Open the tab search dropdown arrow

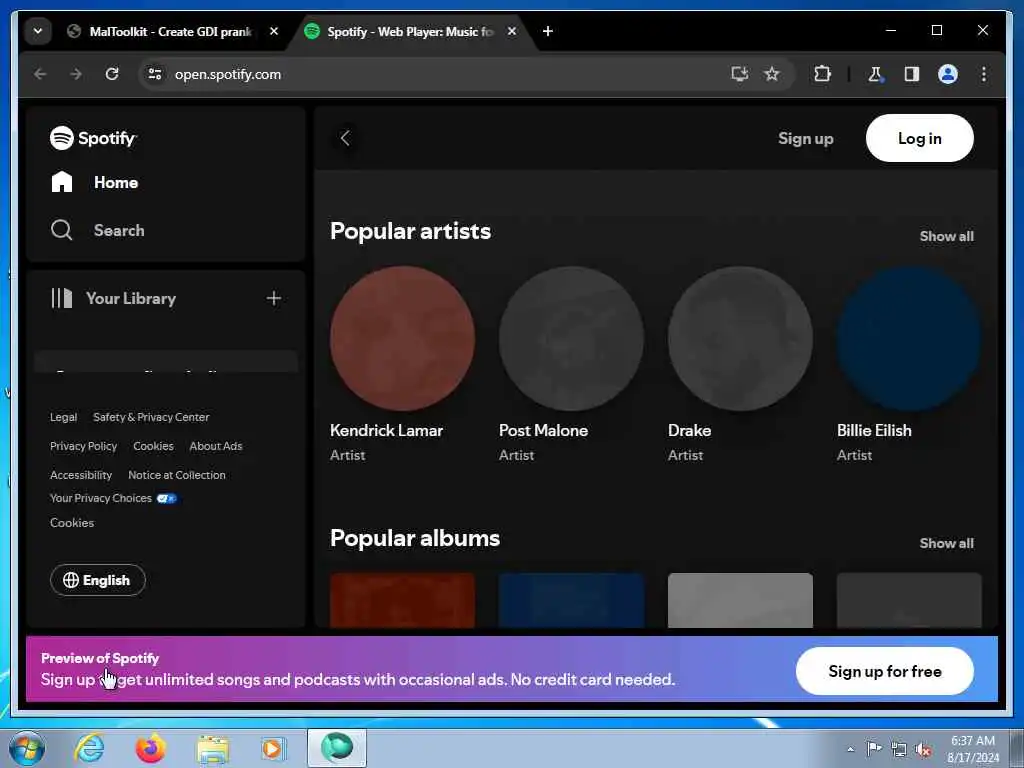pos(38,31)
